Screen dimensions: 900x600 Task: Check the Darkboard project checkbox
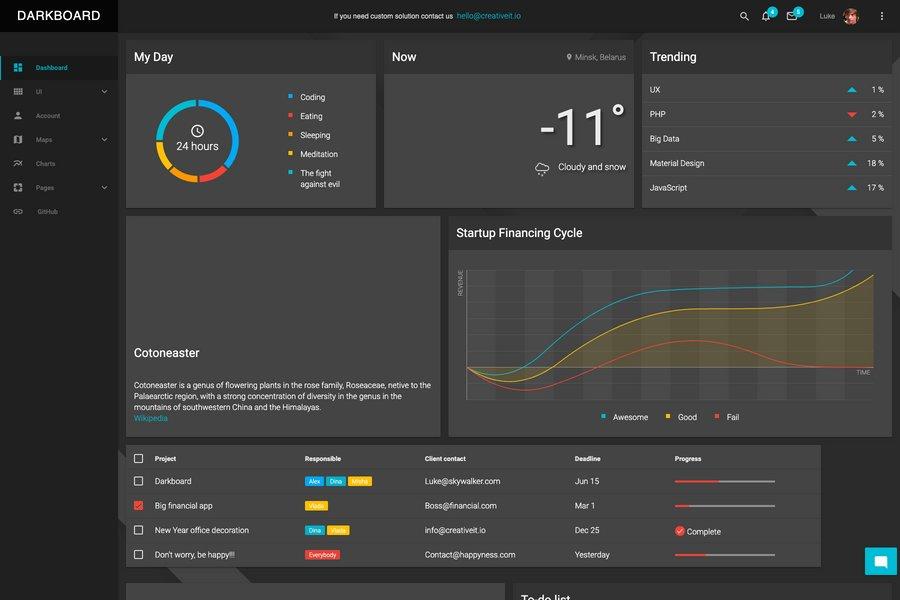pos(139,481)
